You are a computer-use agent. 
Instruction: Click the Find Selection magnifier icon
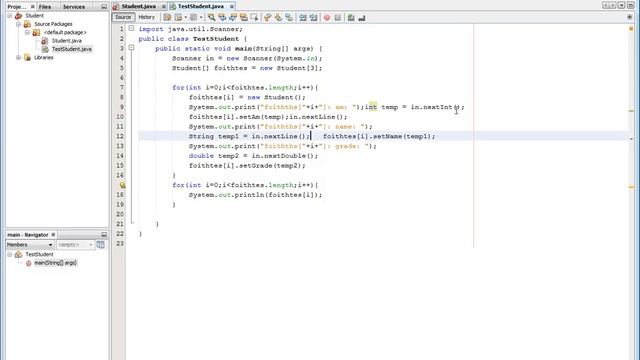pyautogui.click(x=211, y=18)
